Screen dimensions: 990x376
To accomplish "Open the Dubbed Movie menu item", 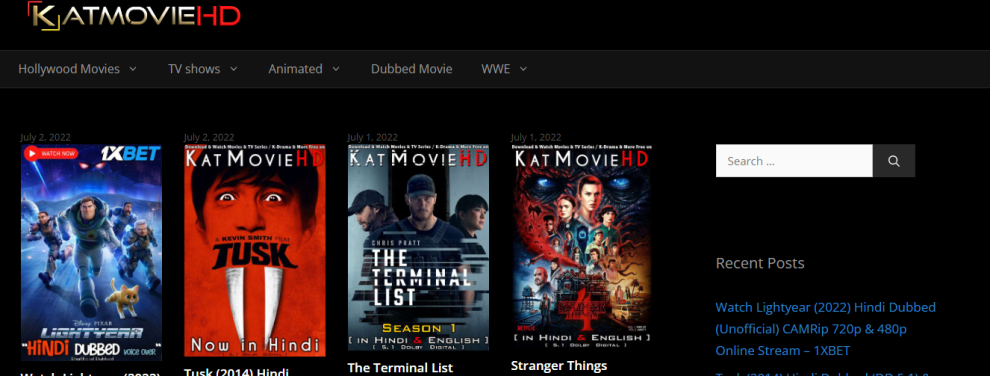I will (x=412, y=69).
